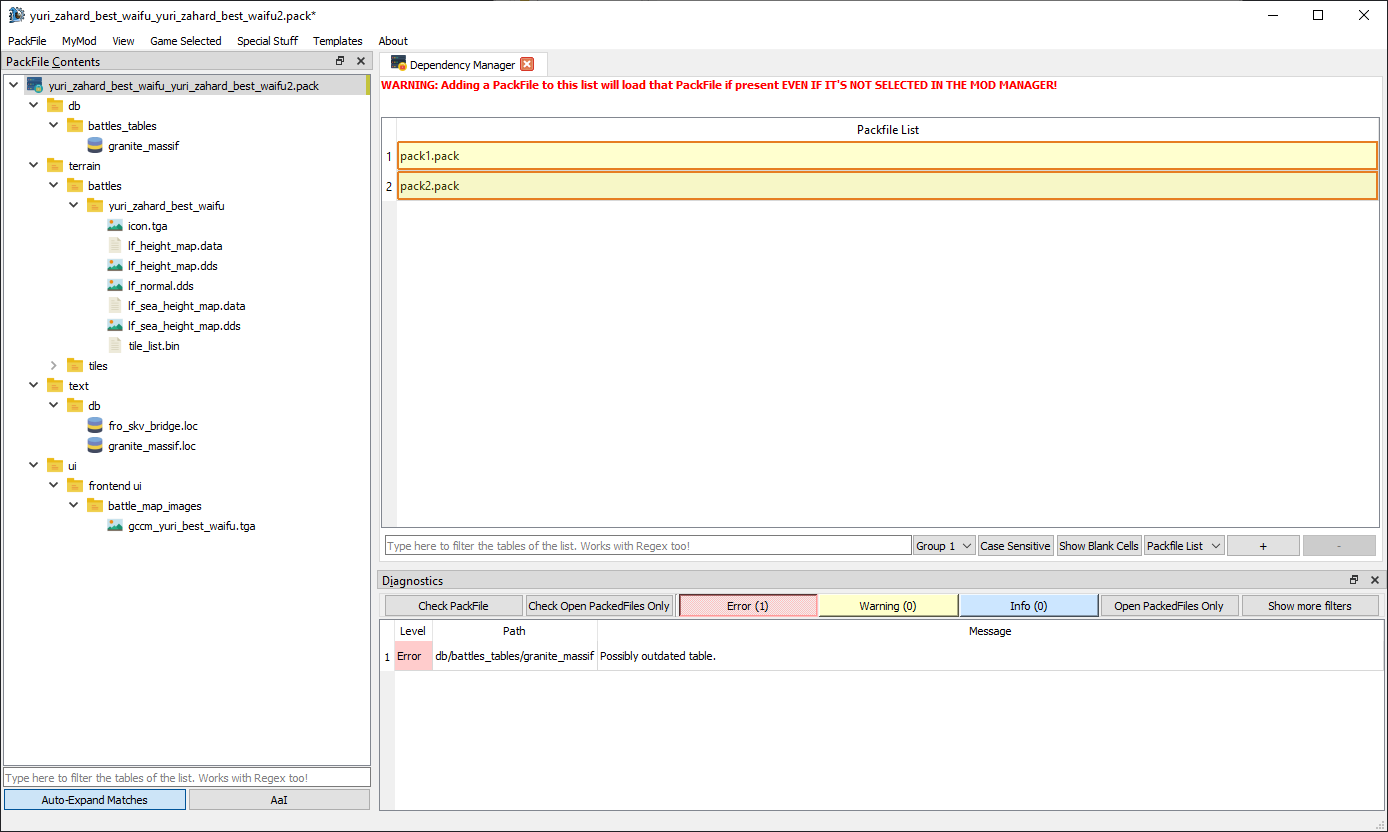
Task: Collapse the top-level db folder
Action: 34,106
